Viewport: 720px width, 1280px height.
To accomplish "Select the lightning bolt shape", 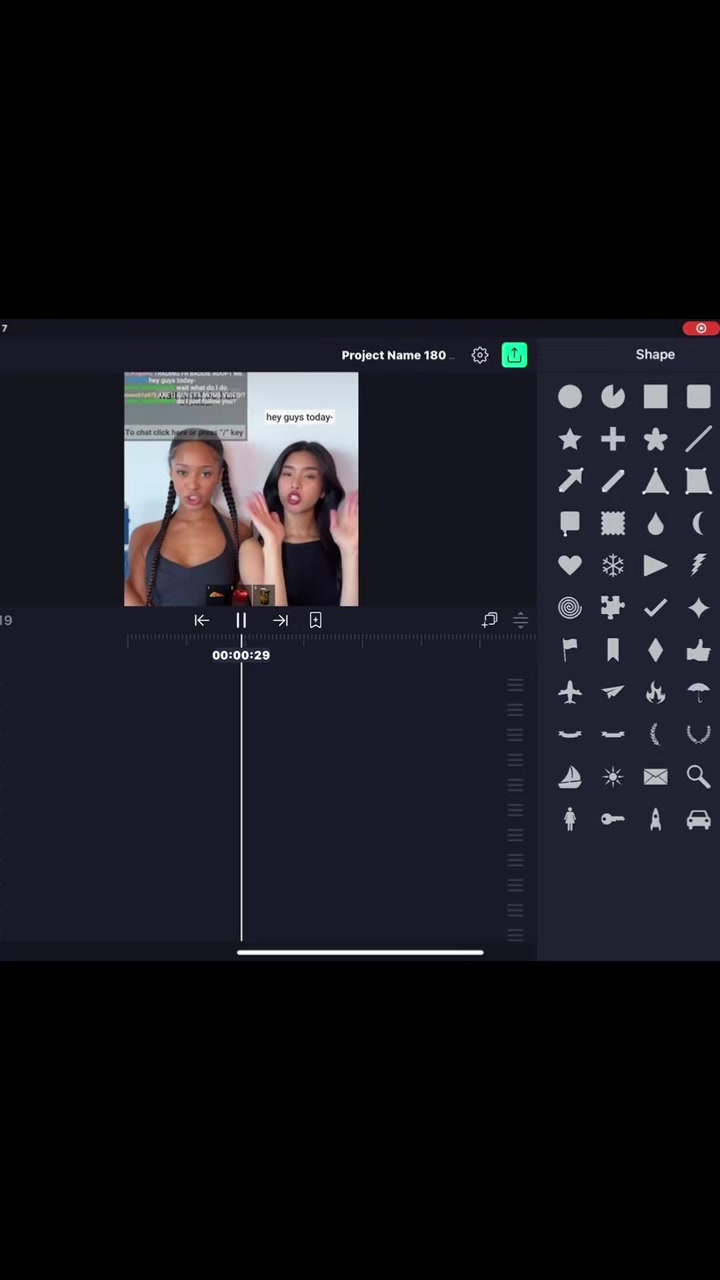I will click(698, 566).
